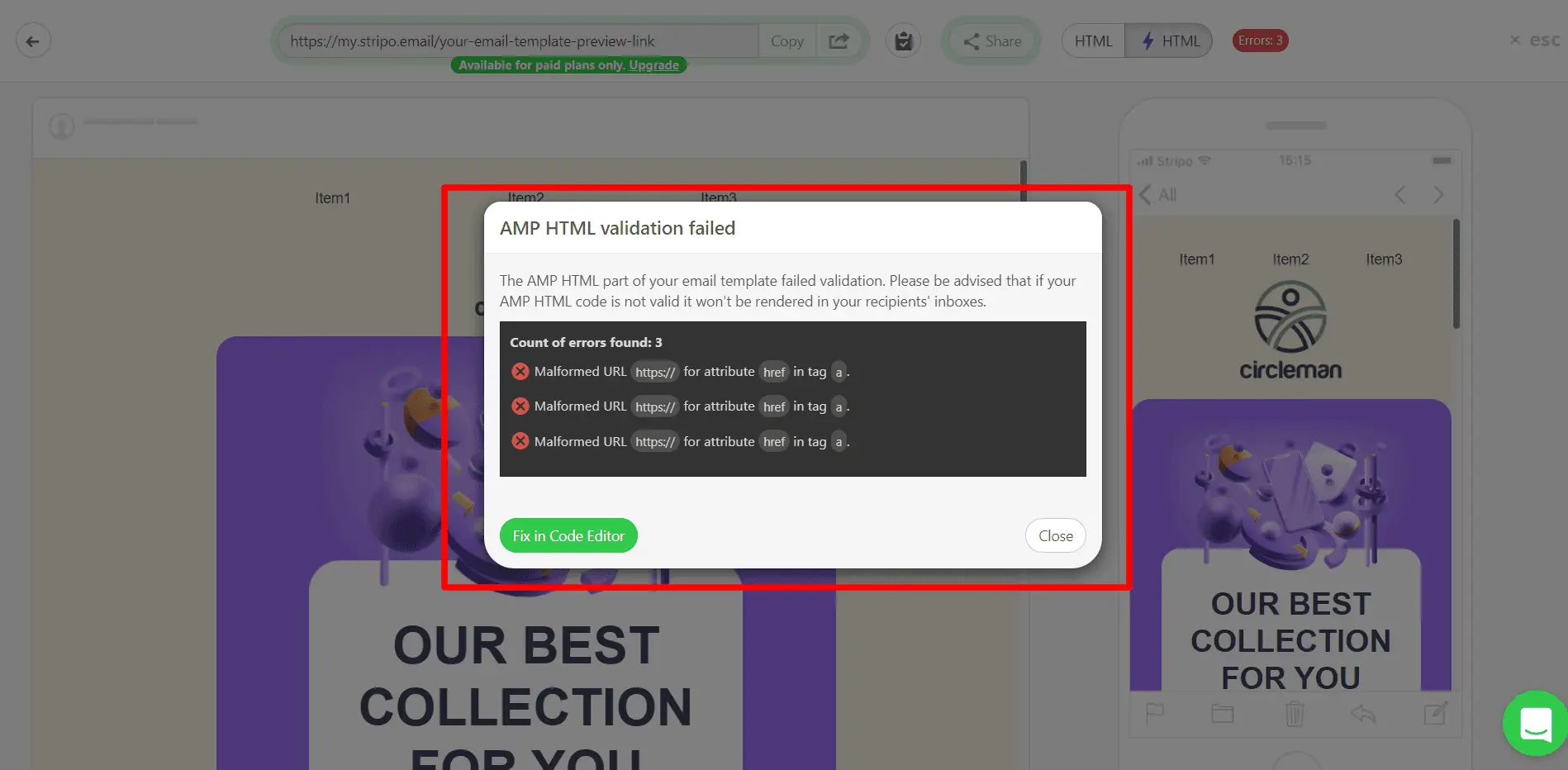Image resolution: width=1568 pixels, height=770 pixels.
Task: Open the clipboard test checklist icon
Action: click(x=904, y=40)
